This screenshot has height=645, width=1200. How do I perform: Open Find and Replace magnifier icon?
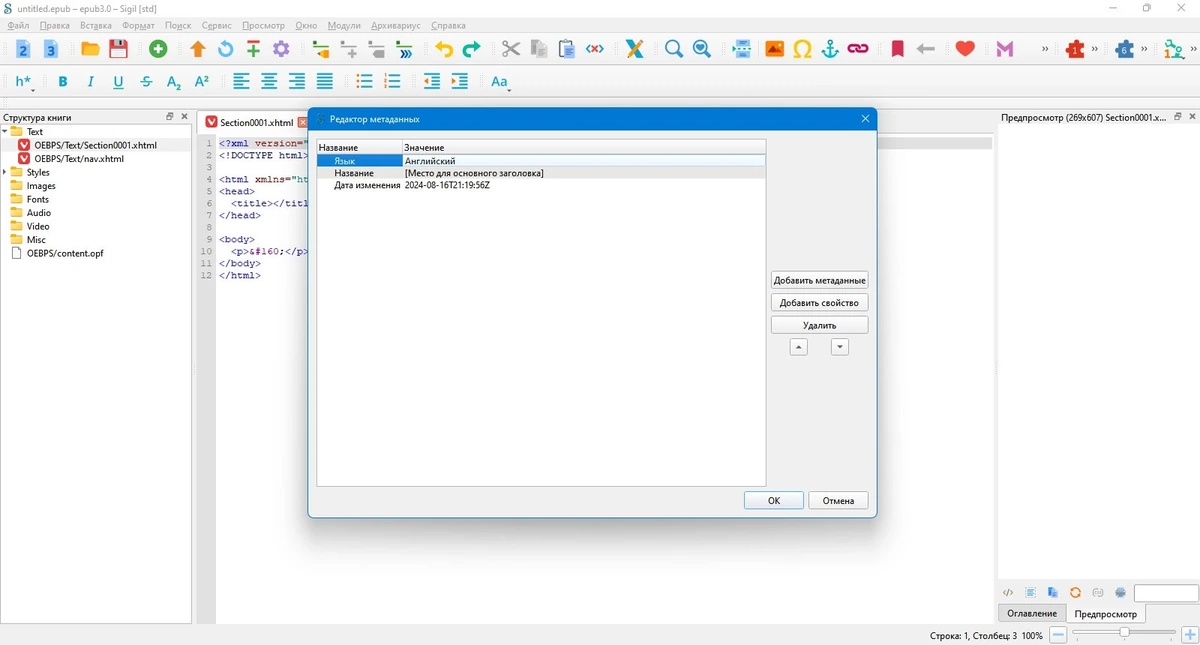pyautogui.click(x=674, y=48)
